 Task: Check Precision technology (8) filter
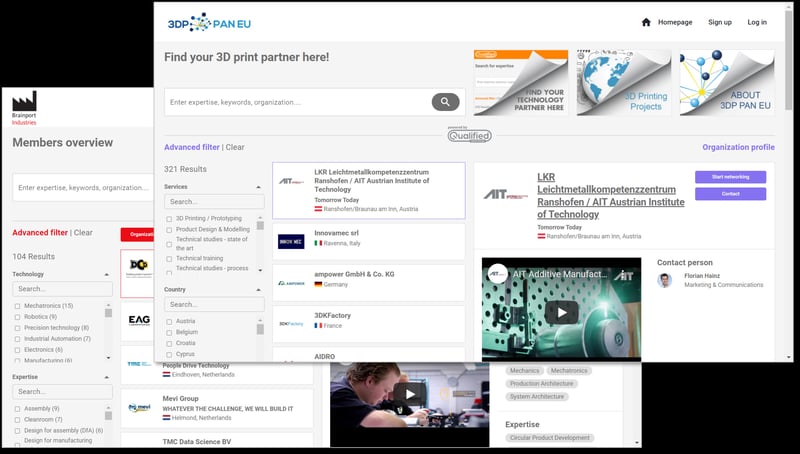pos(17,328)
